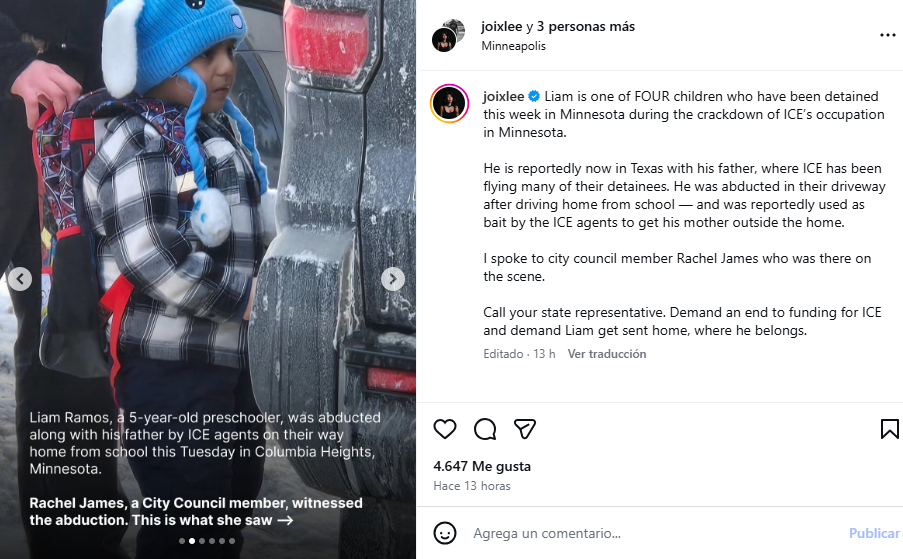Click the carousel pagination dots

pyautogui.click(x=207, y=541)
